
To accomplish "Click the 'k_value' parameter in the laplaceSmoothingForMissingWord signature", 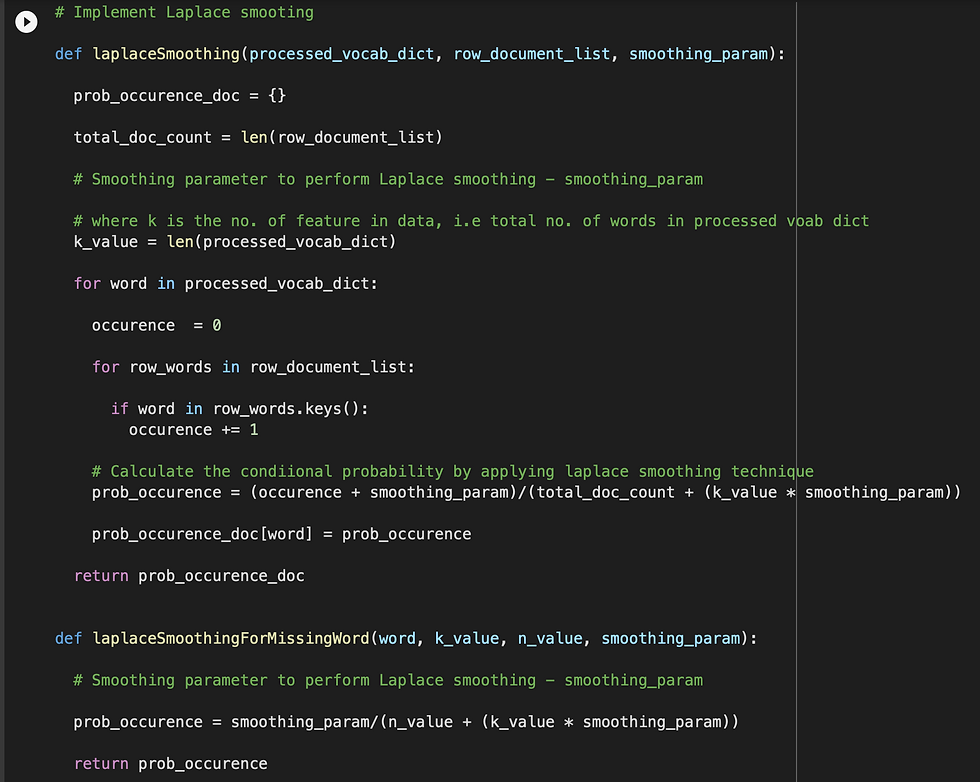I will 467,639.
